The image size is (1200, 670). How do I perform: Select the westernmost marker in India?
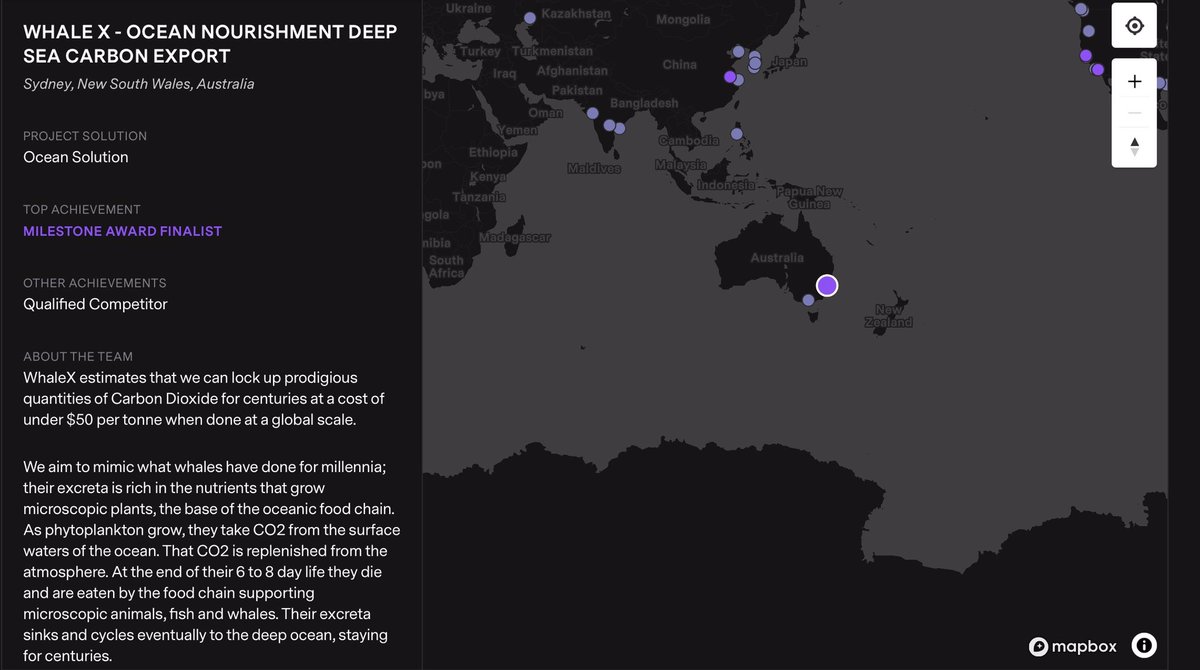tap(593, 113)
